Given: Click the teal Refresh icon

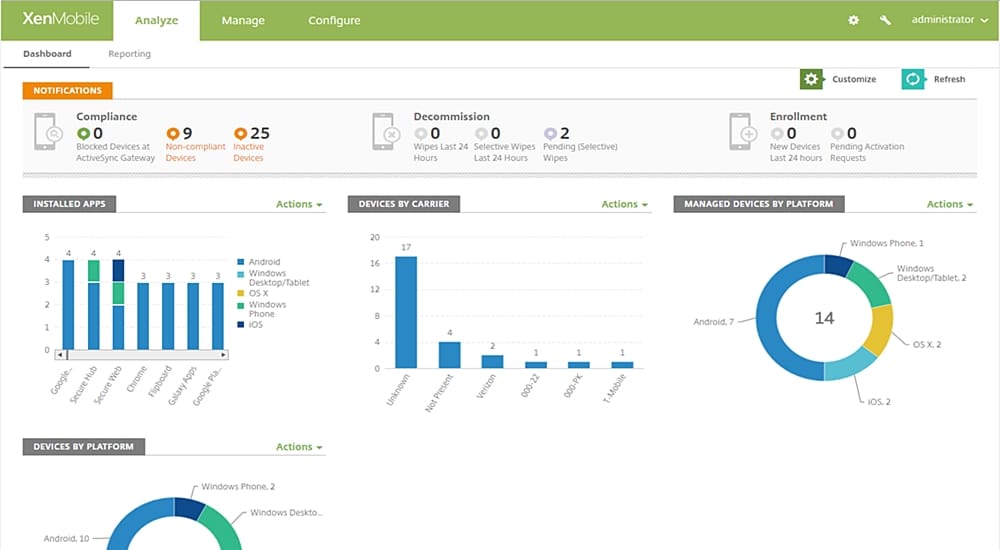Looking at the screenshot, I should (x=913, y=79).
